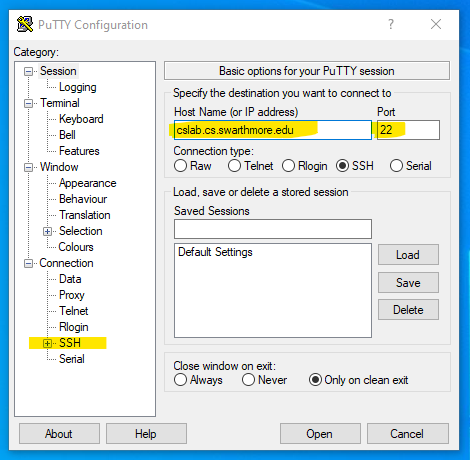470x460 pixels.
Task: Click the Cancel button
Action: tap(408, 434)
